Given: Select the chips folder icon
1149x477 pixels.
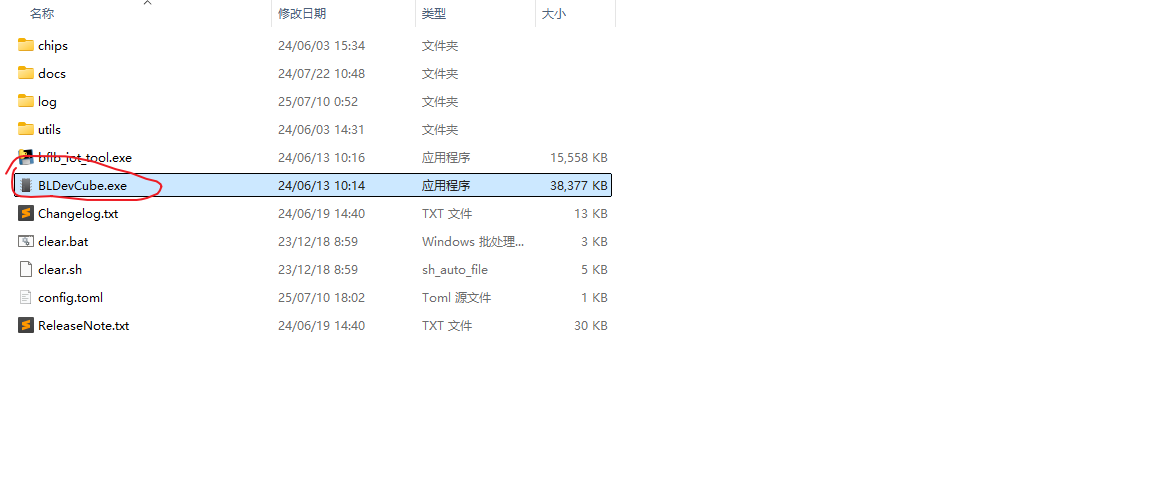Looking at the screenshot, I should [x=26, y=45].
